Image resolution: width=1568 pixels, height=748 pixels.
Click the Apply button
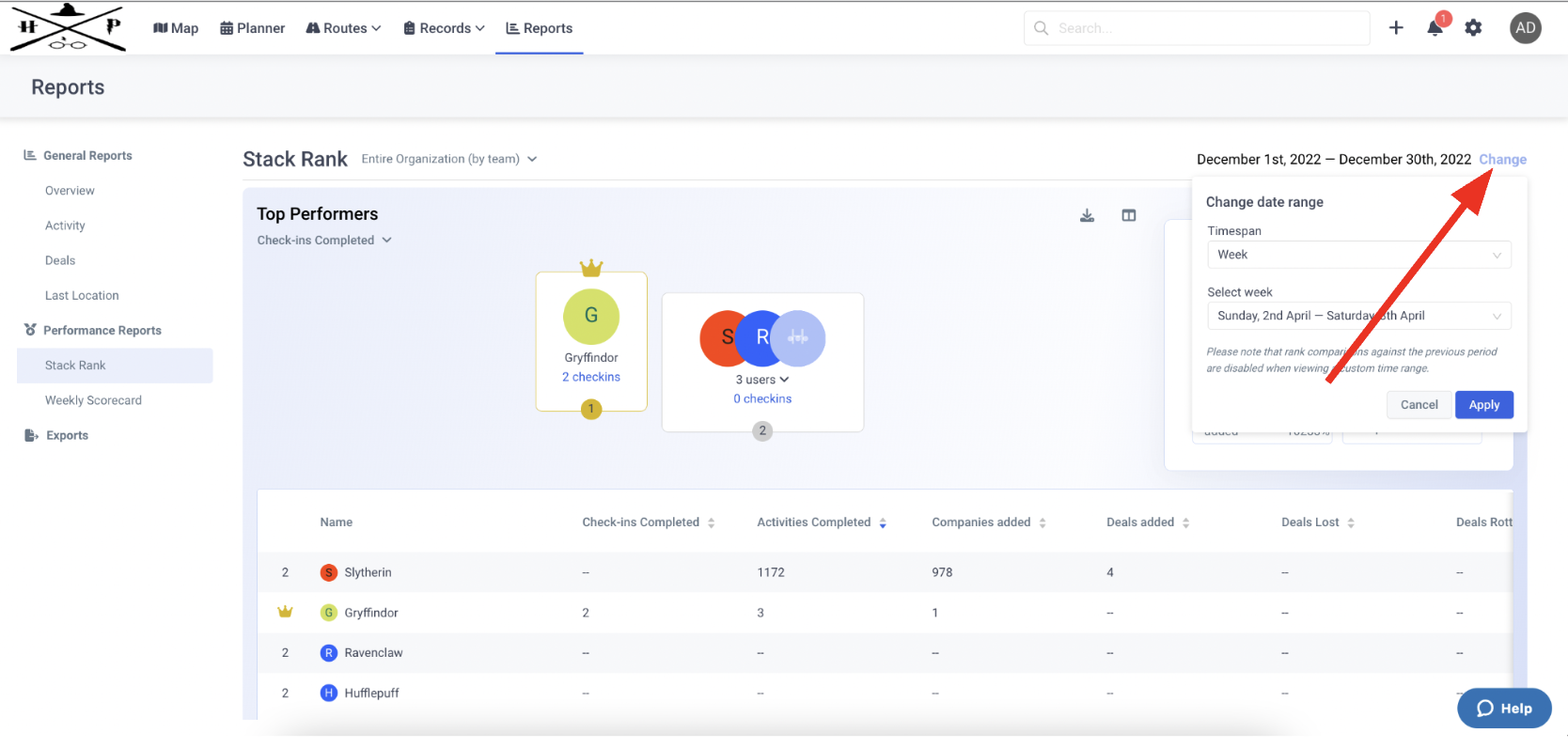(x=1484, y=405)
